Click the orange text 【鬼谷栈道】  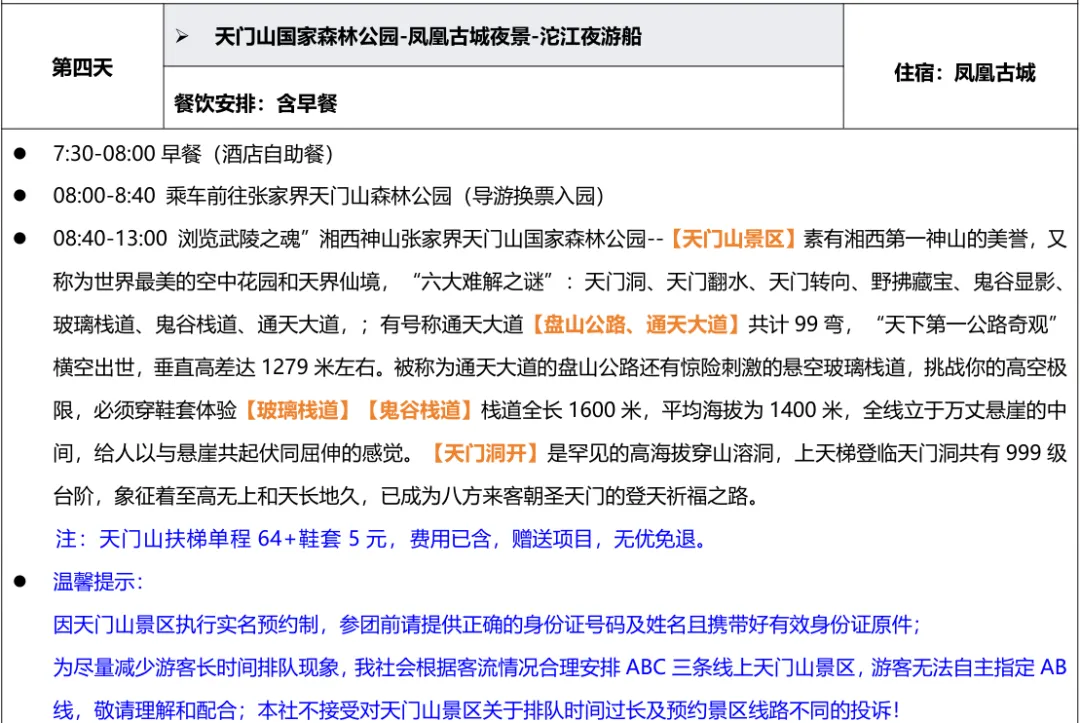click(419, 410)
